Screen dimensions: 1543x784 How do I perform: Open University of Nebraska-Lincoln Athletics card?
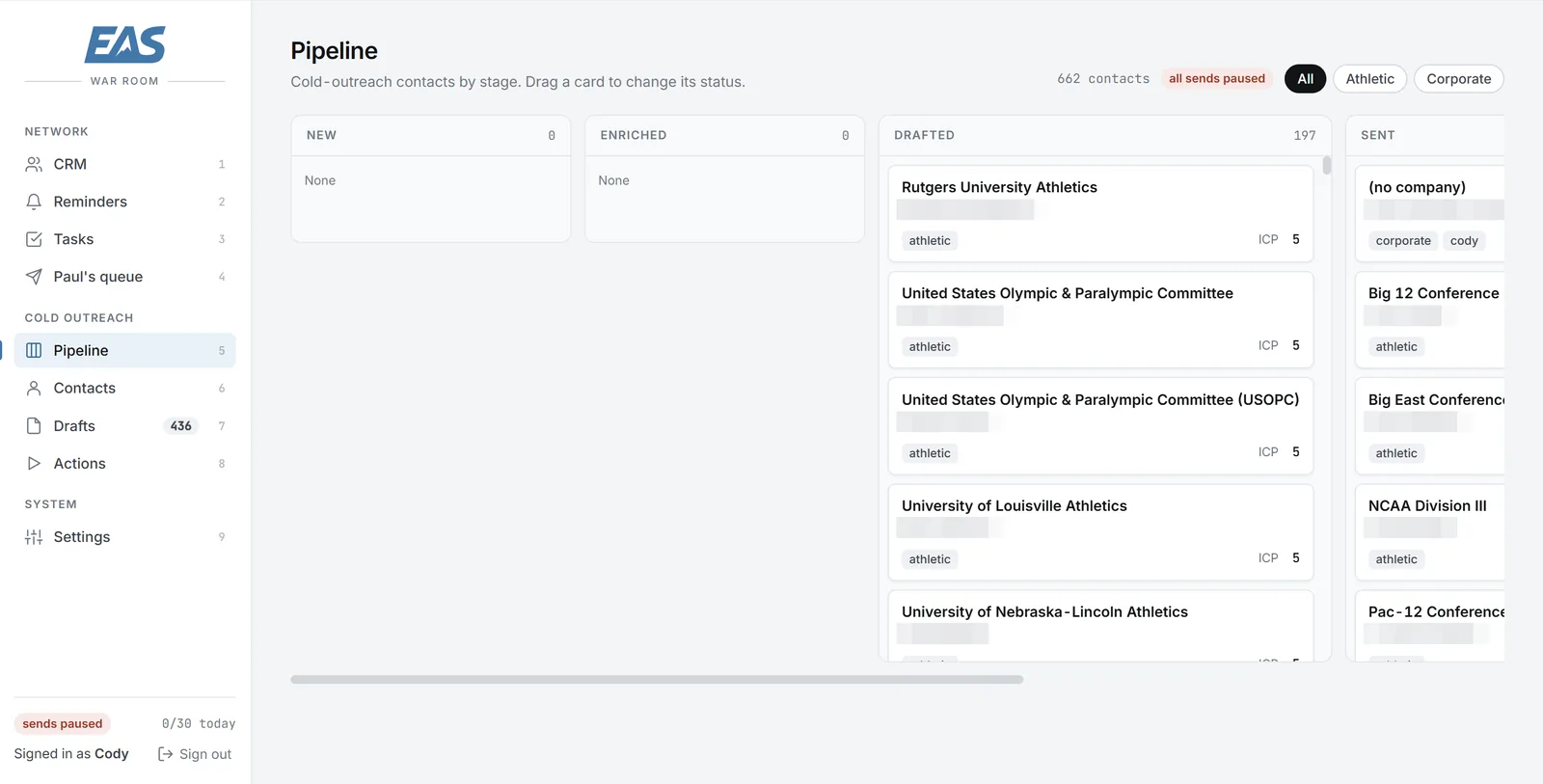point(1100,626)
